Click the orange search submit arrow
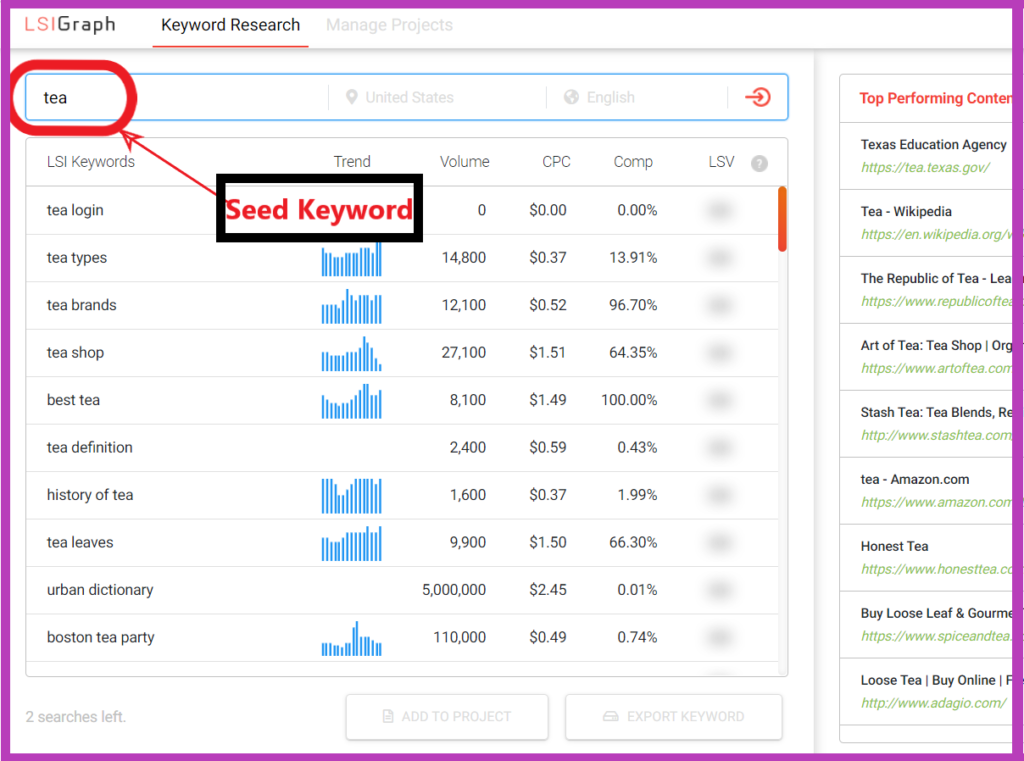Image resolution: width=1024 pixels, height=761 pixels. click(x=758, y=97)
